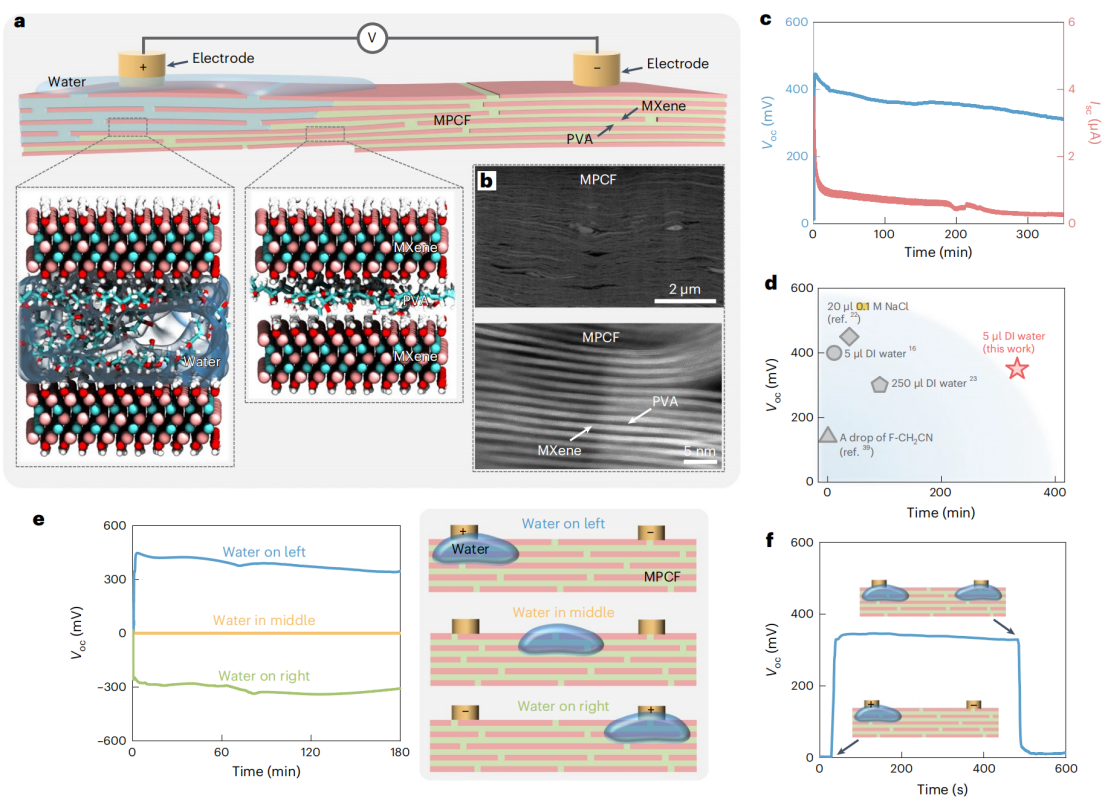Click the 'A drop of F-CH2CN' label

[x=885, y=437]
